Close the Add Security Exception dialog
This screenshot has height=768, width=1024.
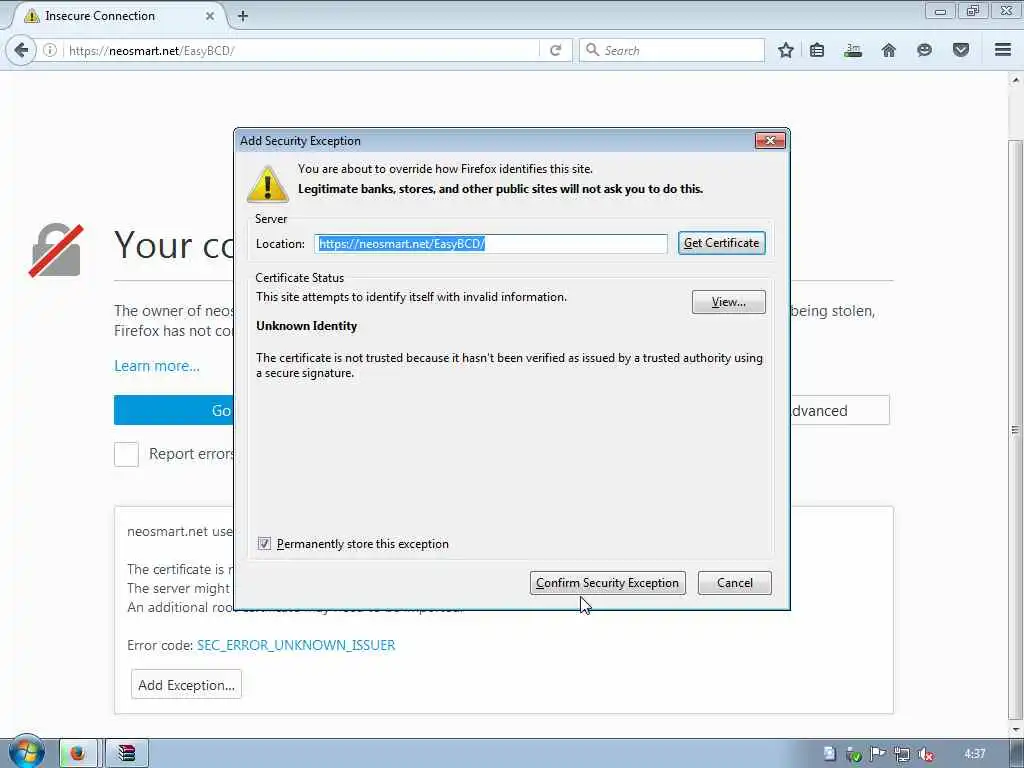(770, 140)
